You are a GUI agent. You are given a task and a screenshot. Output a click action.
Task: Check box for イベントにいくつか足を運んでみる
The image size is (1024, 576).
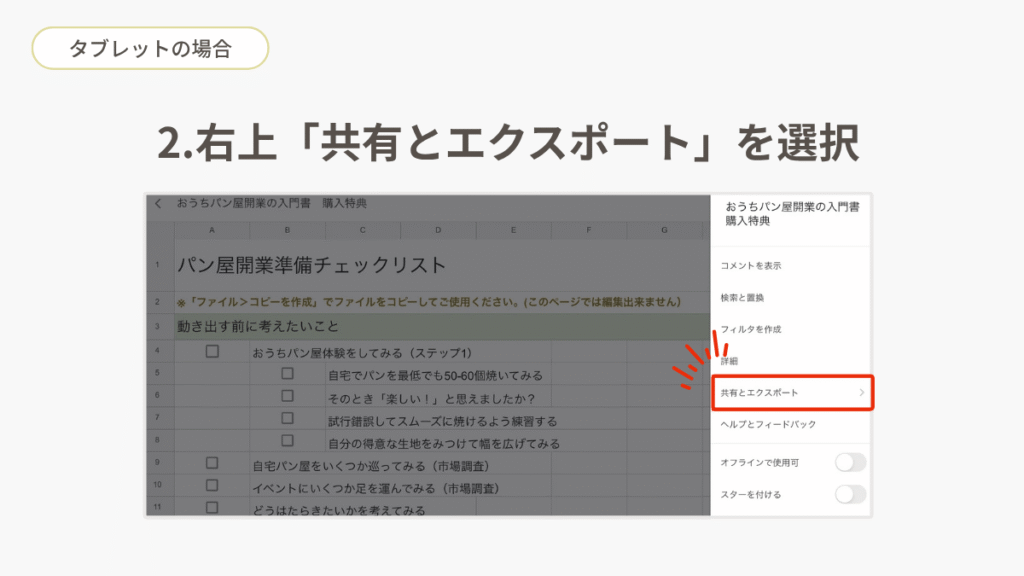tap(212, 485)
